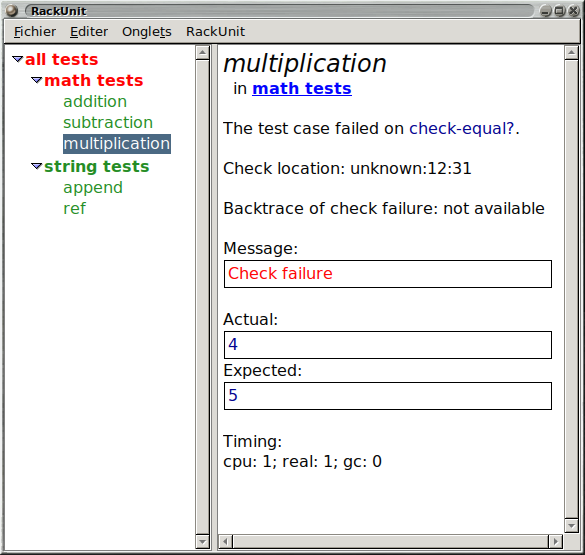Viewport: 585px width, 555px height.
Task: Open the RackUnit menu
Action: click(x=215, y=32)
